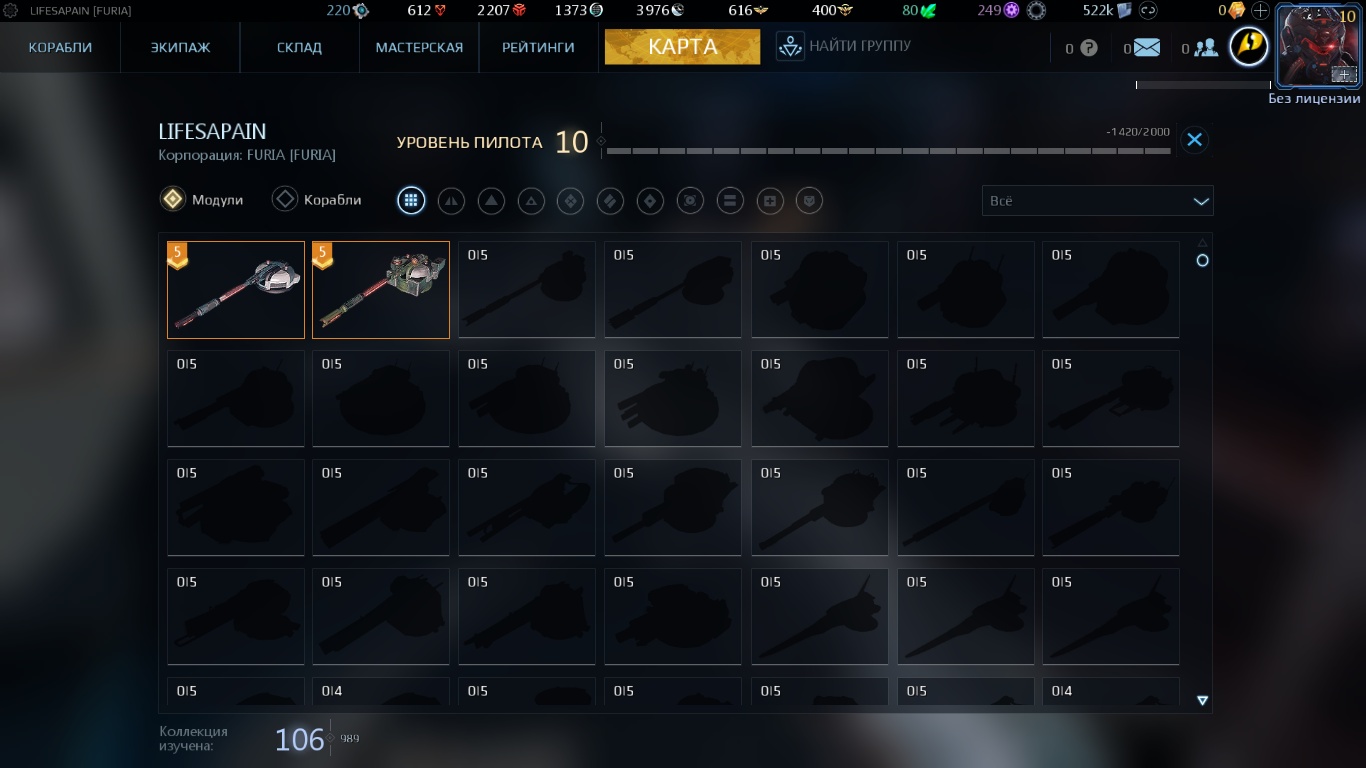Click the yellow lightning emblem icon
Image resolution: width=1366 pixels, height=768 pixels.
click(x=1249, y=46)
